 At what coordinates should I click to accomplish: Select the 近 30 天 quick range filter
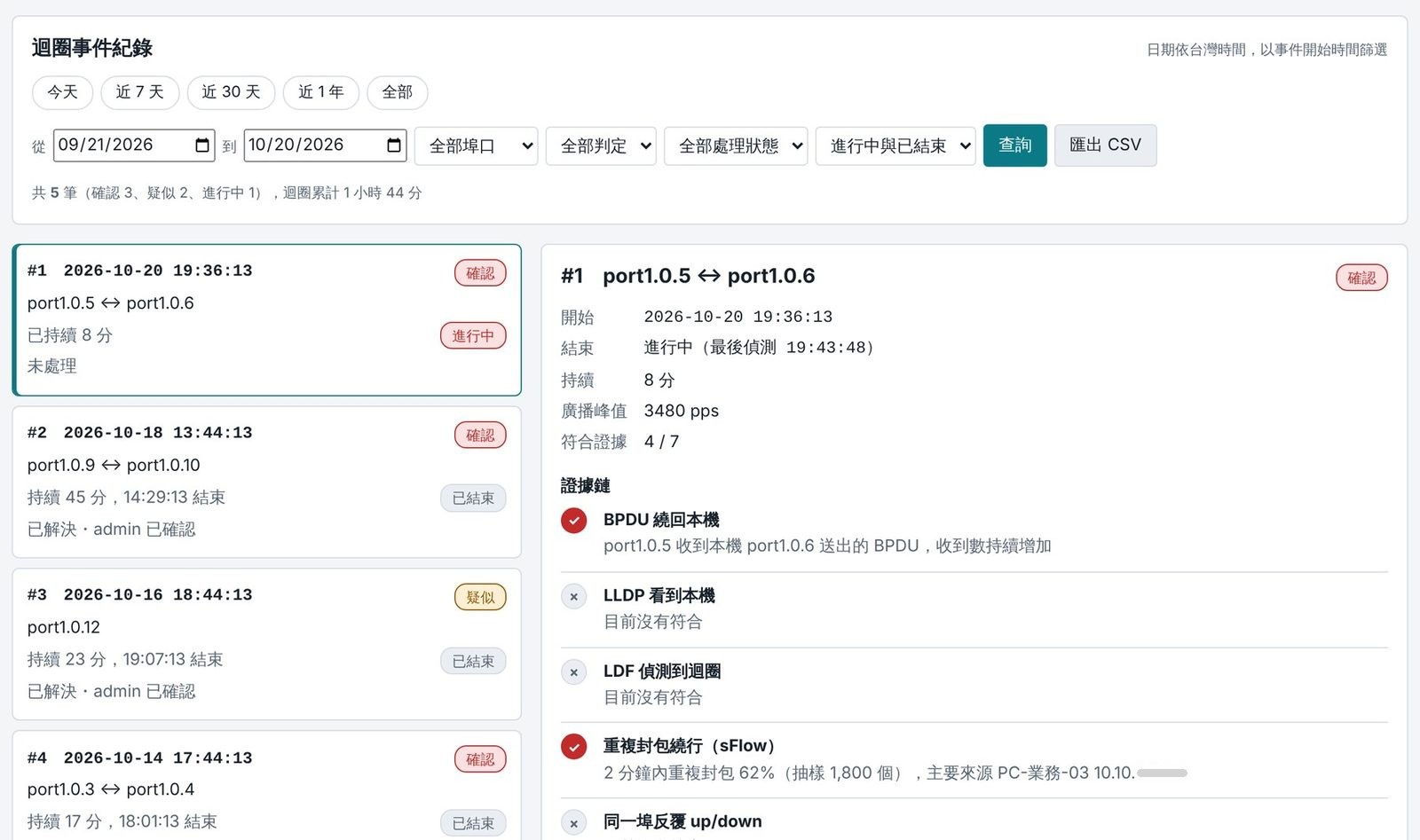(231, 92)
